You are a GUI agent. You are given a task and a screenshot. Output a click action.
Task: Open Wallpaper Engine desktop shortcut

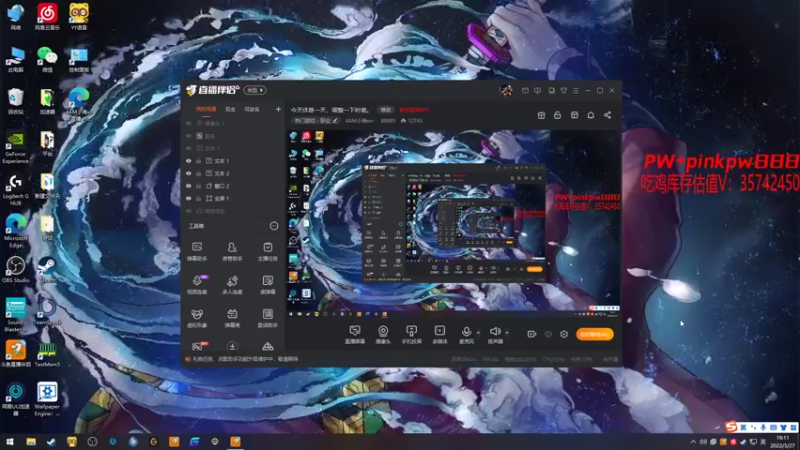(47, 399)
